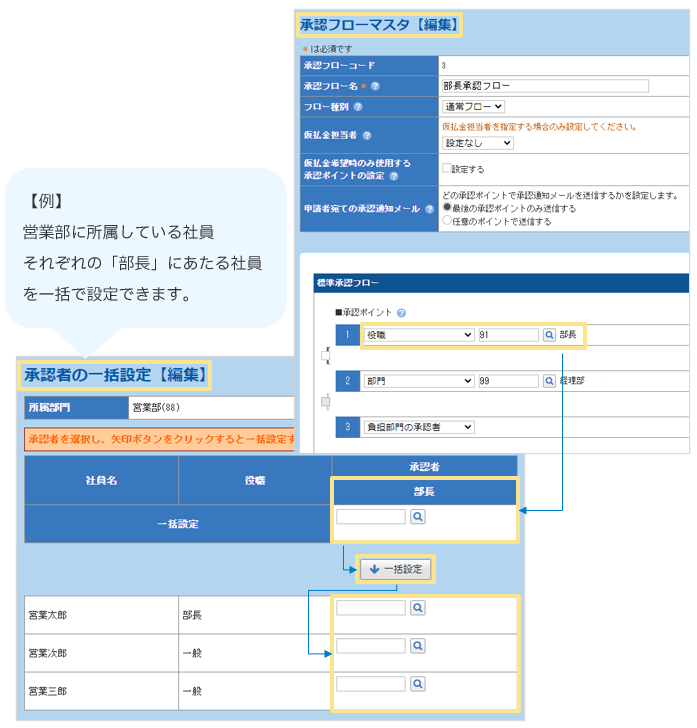Open approver search for 営業三郎

(418, 684)
